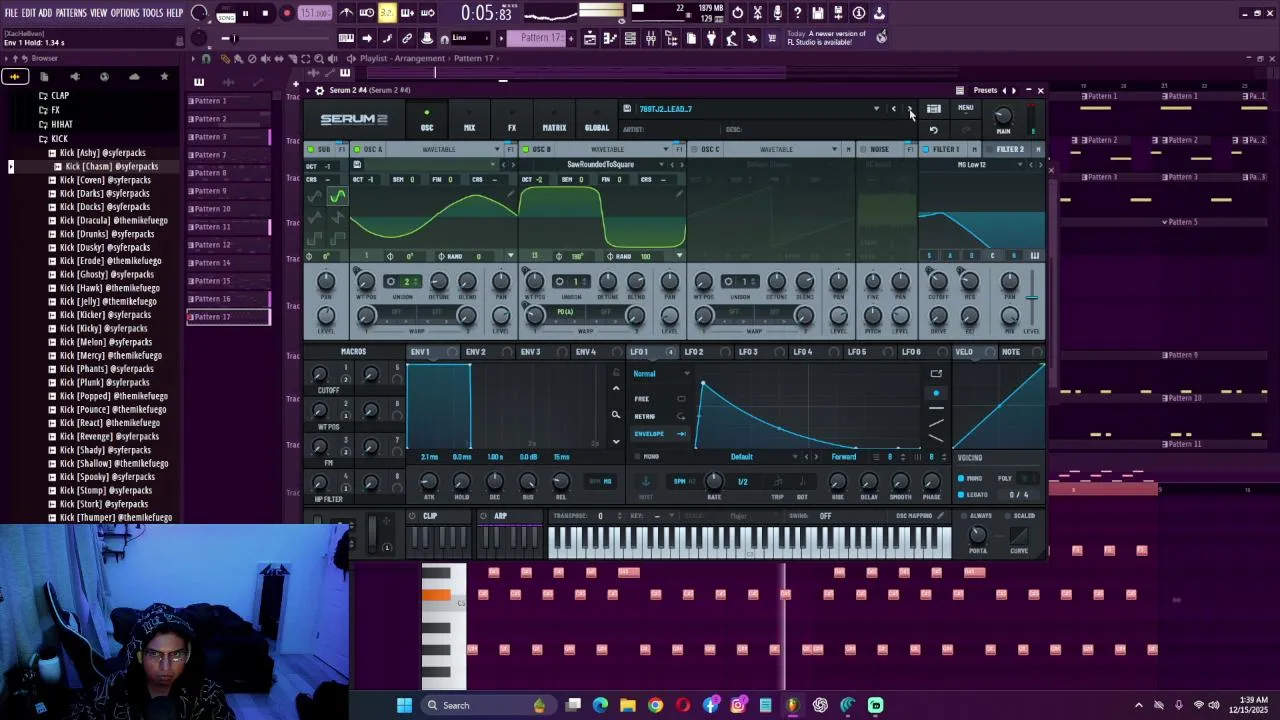The width and height of the screenshot is (1280, 720).
Task: Click the envelope zoom magnifier icon
Action: click(616, 414)
